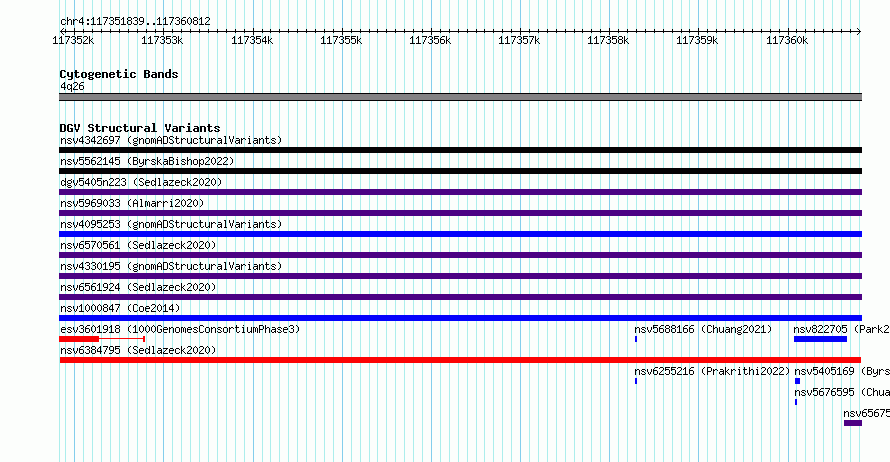Select the purple bar under nsv6561924
Viewport: 890px width, 462px height.
tap(460, 297)
